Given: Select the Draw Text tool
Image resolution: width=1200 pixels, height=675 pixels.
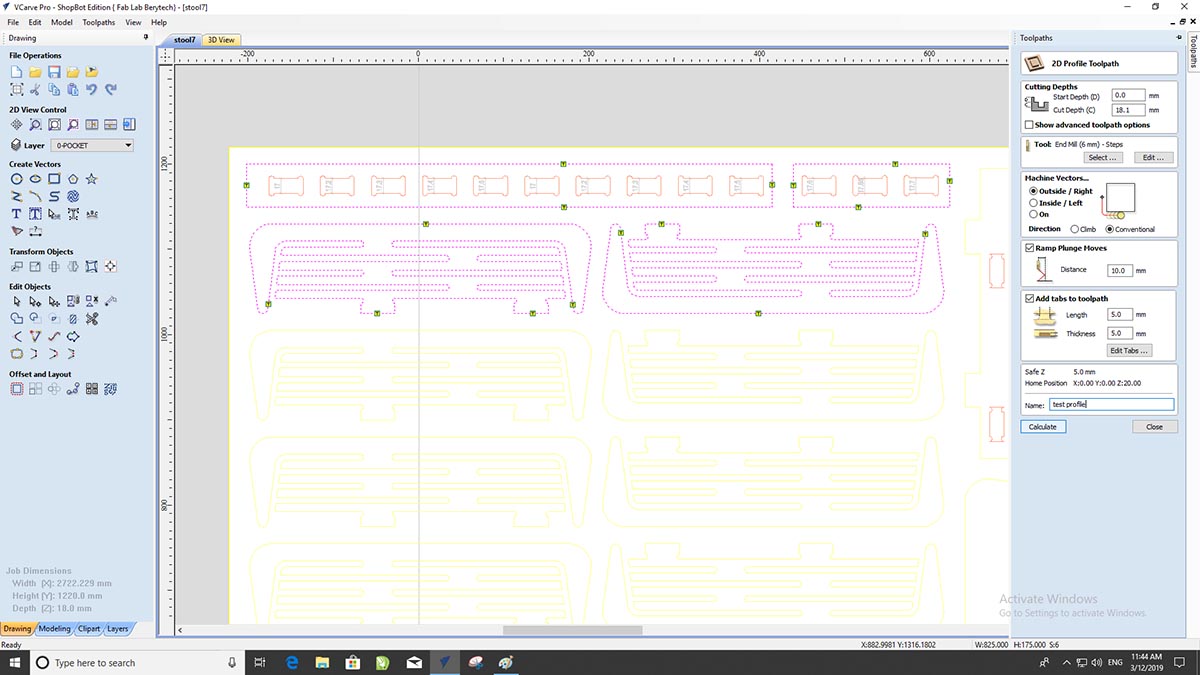Looking at the screenshot, I should coord(17,214).
